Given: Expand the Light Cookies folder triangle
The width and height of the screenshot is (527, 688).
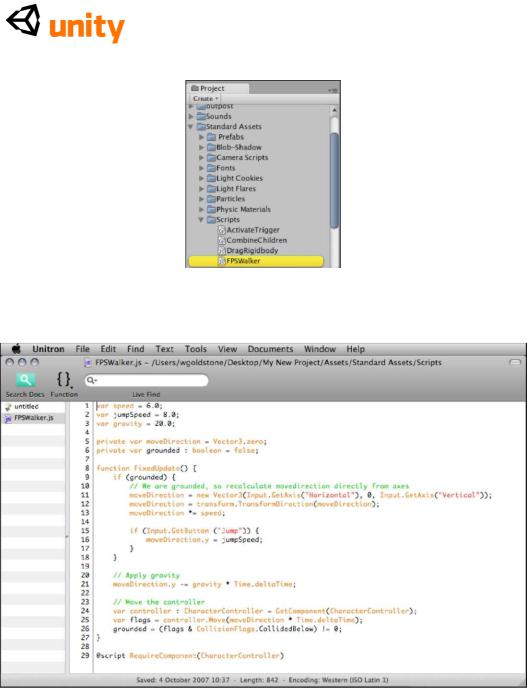Looking at the screenshot, I should coord(201,178).
